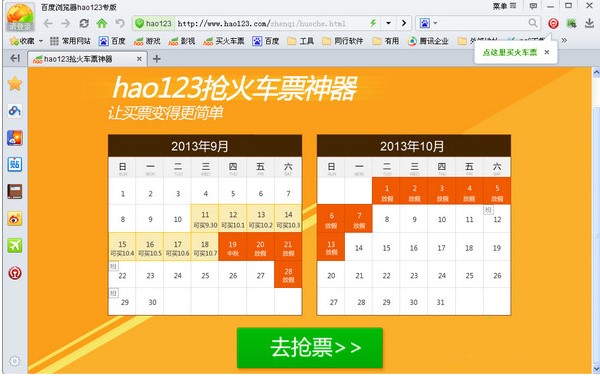The width and height of the screenshot is (600, 376).
Task: Click the scrollbar down arrow
Action: pyautogui.click(x=596, y=369)
